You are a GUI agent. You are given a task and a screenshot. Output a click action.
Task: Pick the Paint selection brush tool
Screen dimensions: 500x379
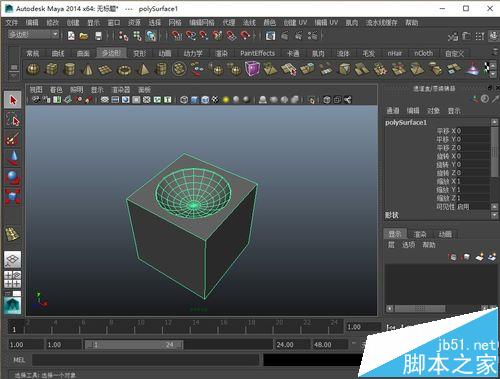click(13, 139)
